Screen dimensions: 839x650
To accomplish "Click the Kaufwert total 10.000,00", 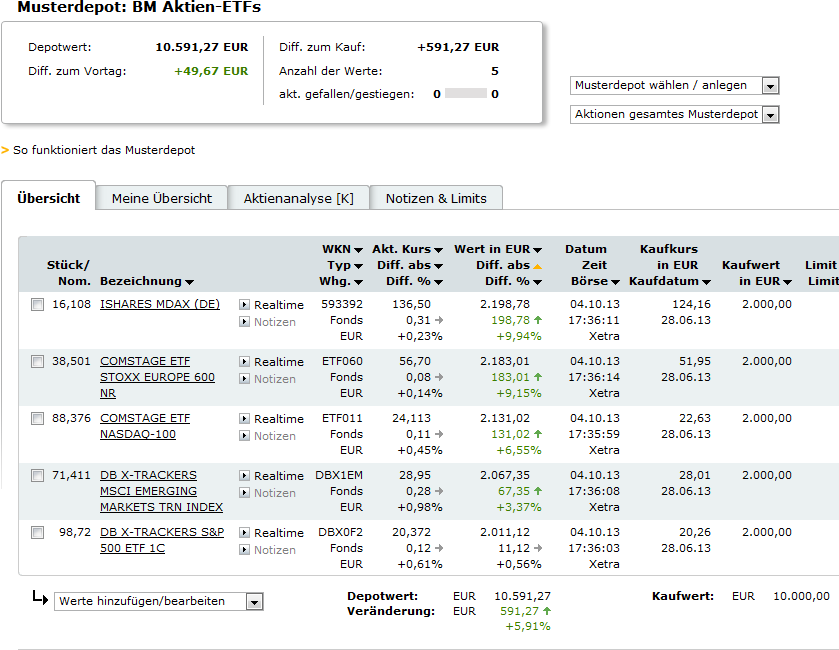I will (x=801, y=596).
